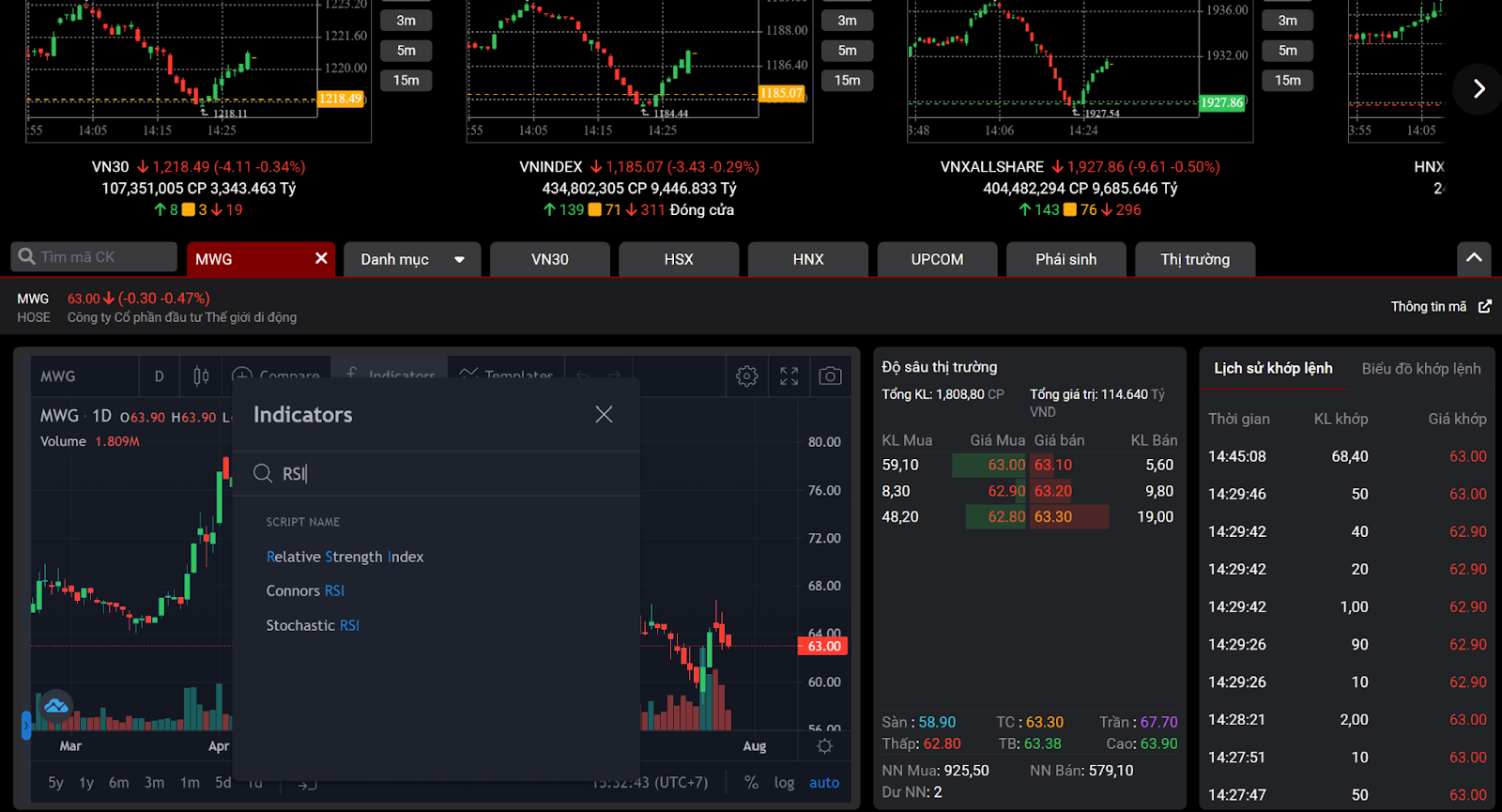Select 5m interval on the VNINDEX chart
Image resolution: width=1502 pixels, height=812 pixels.
point(847,51)
